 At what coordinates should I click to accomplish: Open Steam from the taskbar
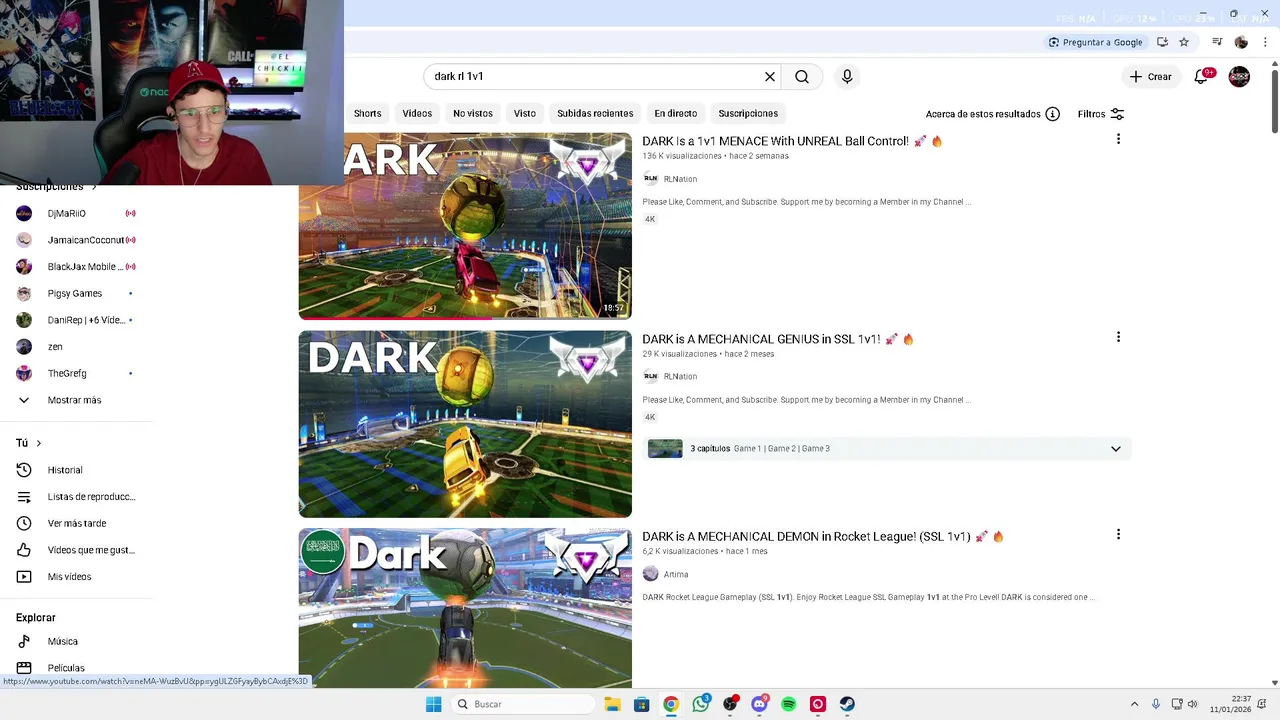click(847, 704)
